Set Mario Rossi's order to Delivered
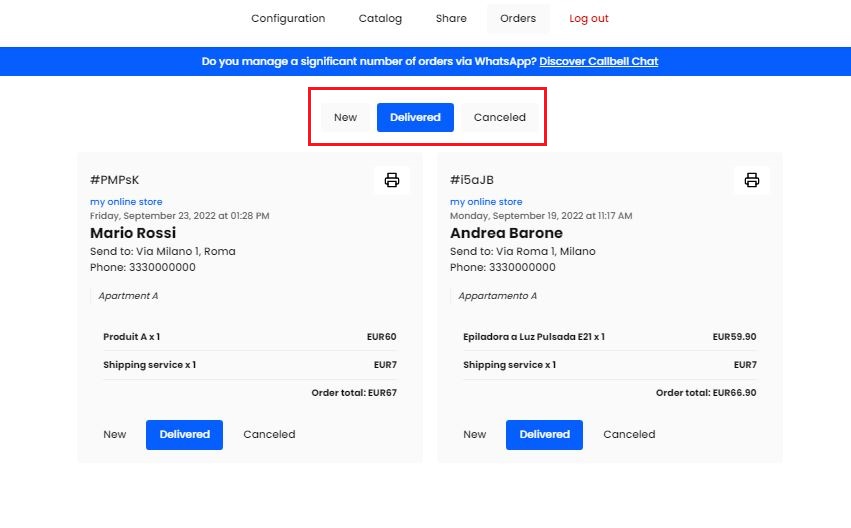This screenshot has height=528, width=851. (x=184, y=434)
